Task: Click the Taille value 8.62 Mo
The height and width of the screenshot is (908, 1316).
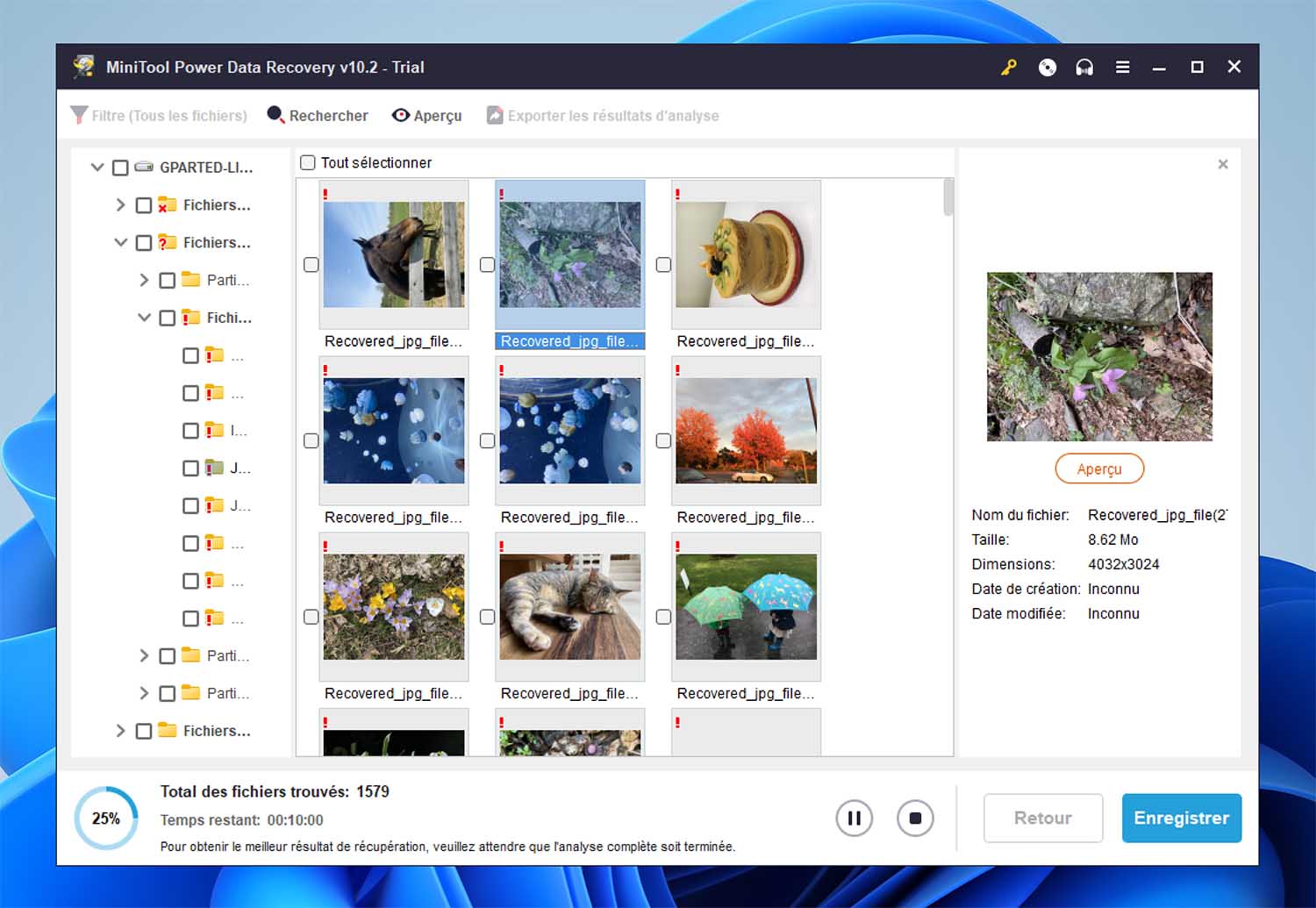Action: [1113, 540]
